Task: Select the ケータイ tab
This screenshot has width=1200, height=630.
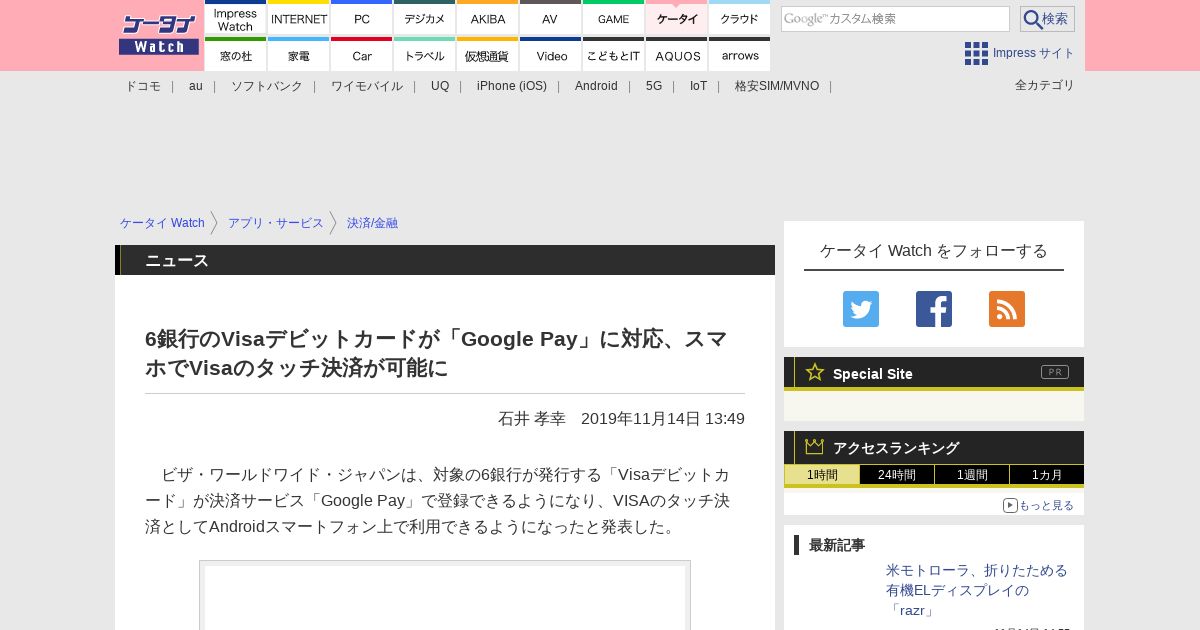Action: [677, 18]
